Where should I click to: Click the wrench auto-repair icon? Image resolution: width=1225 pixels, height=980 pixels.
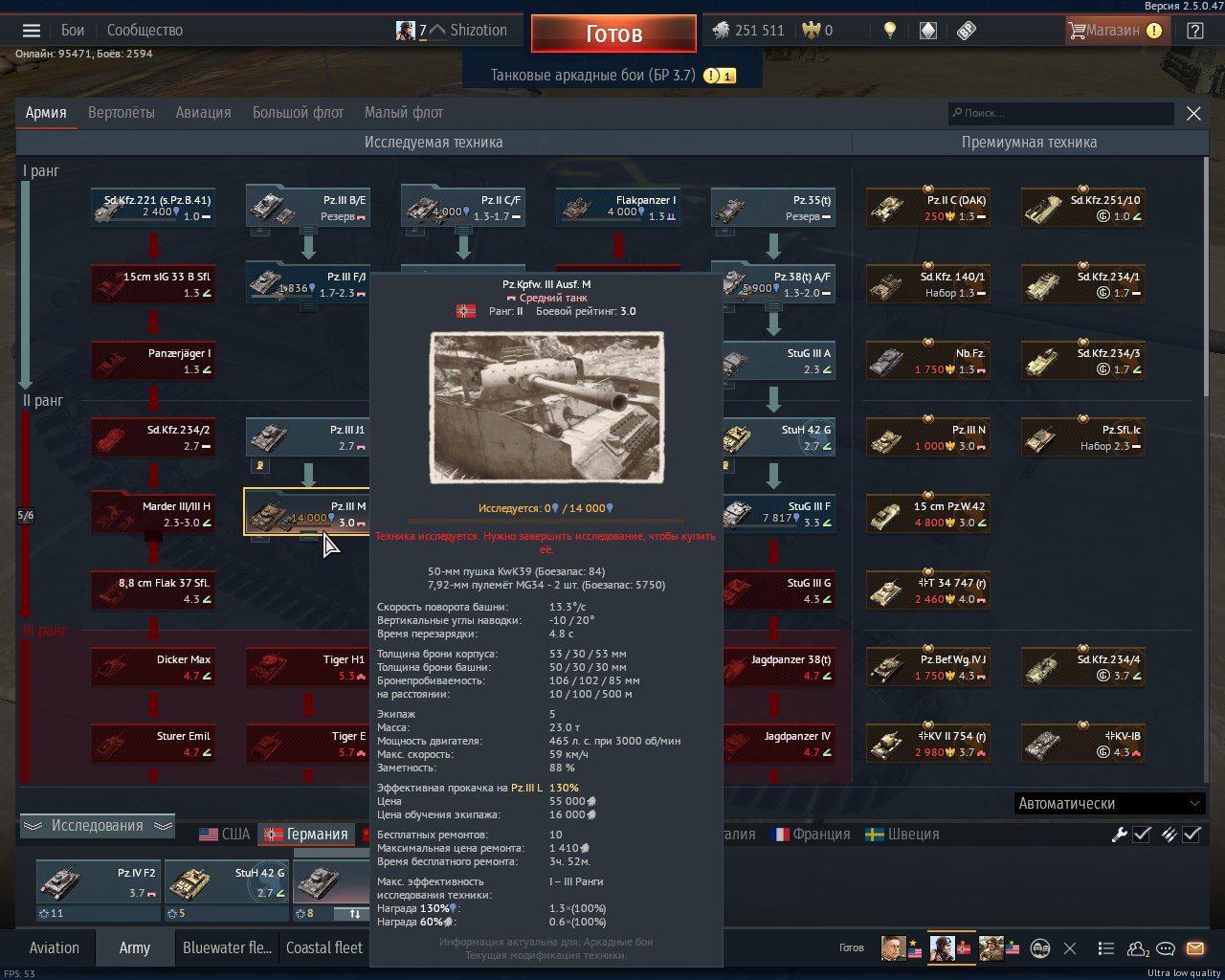pyautogui.click(x=1119, y=835)
